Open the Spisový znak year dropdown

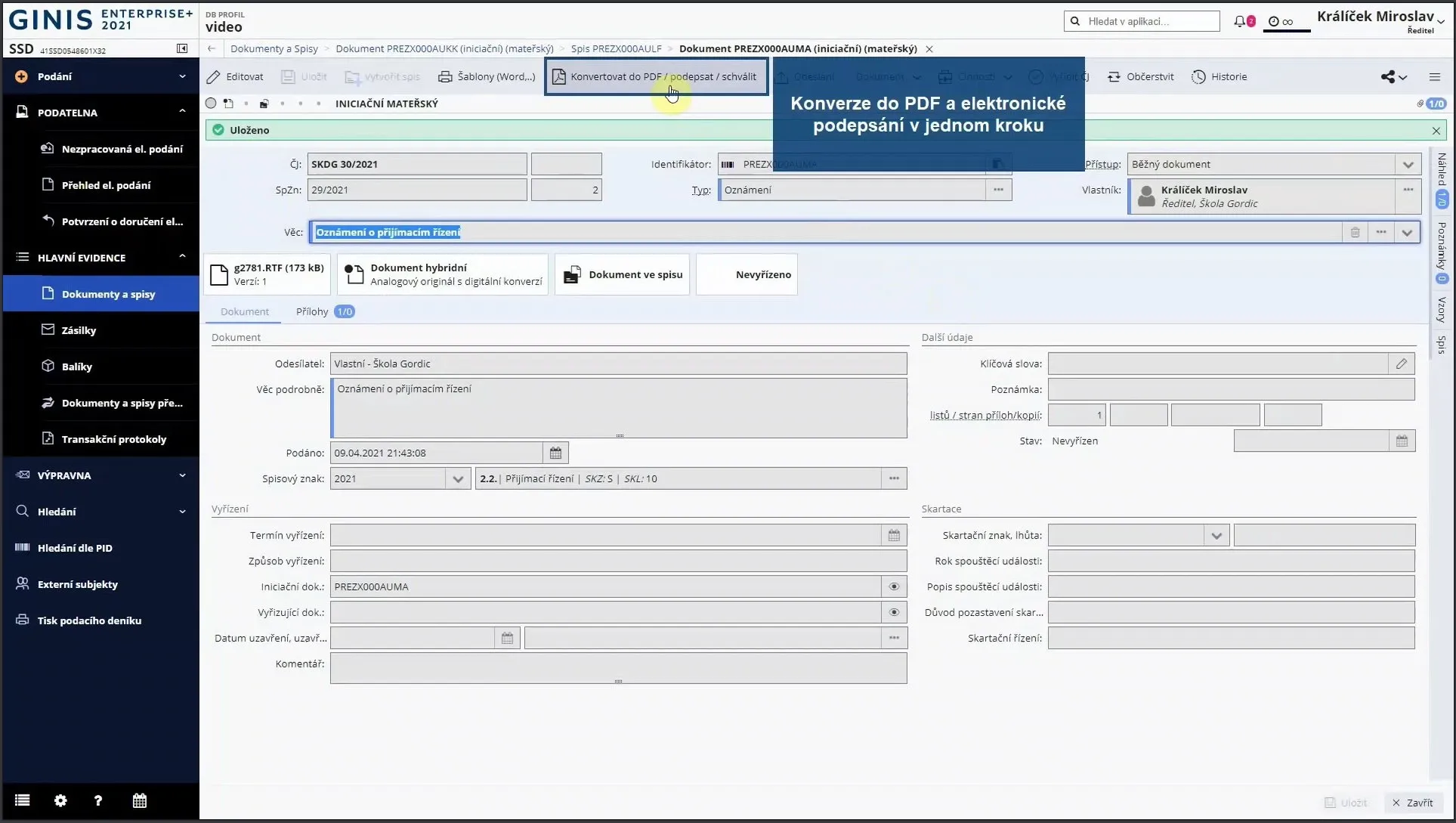pos(457,478)
